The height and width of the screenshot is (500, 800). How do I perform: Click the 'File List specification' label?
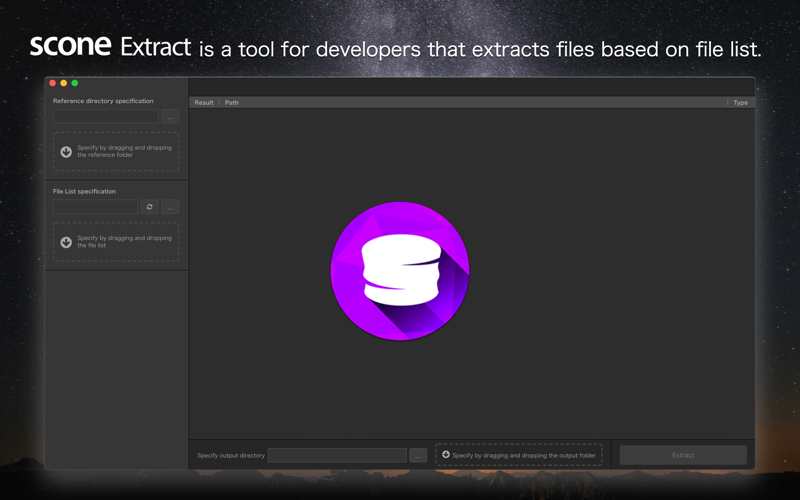[x=84, y=191]
